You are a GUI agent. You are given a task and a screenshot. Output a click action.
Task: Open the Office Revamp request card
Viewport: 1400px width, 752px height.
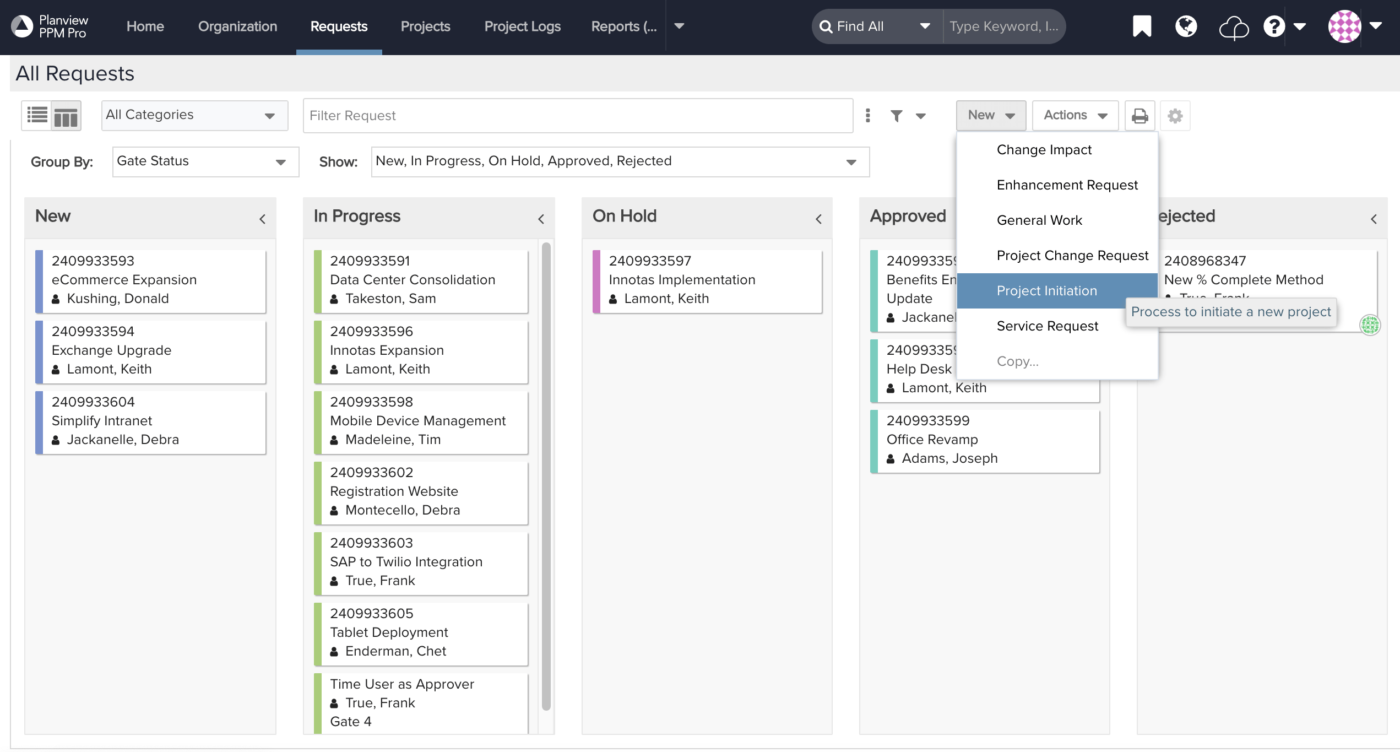(x=985, y=440)
